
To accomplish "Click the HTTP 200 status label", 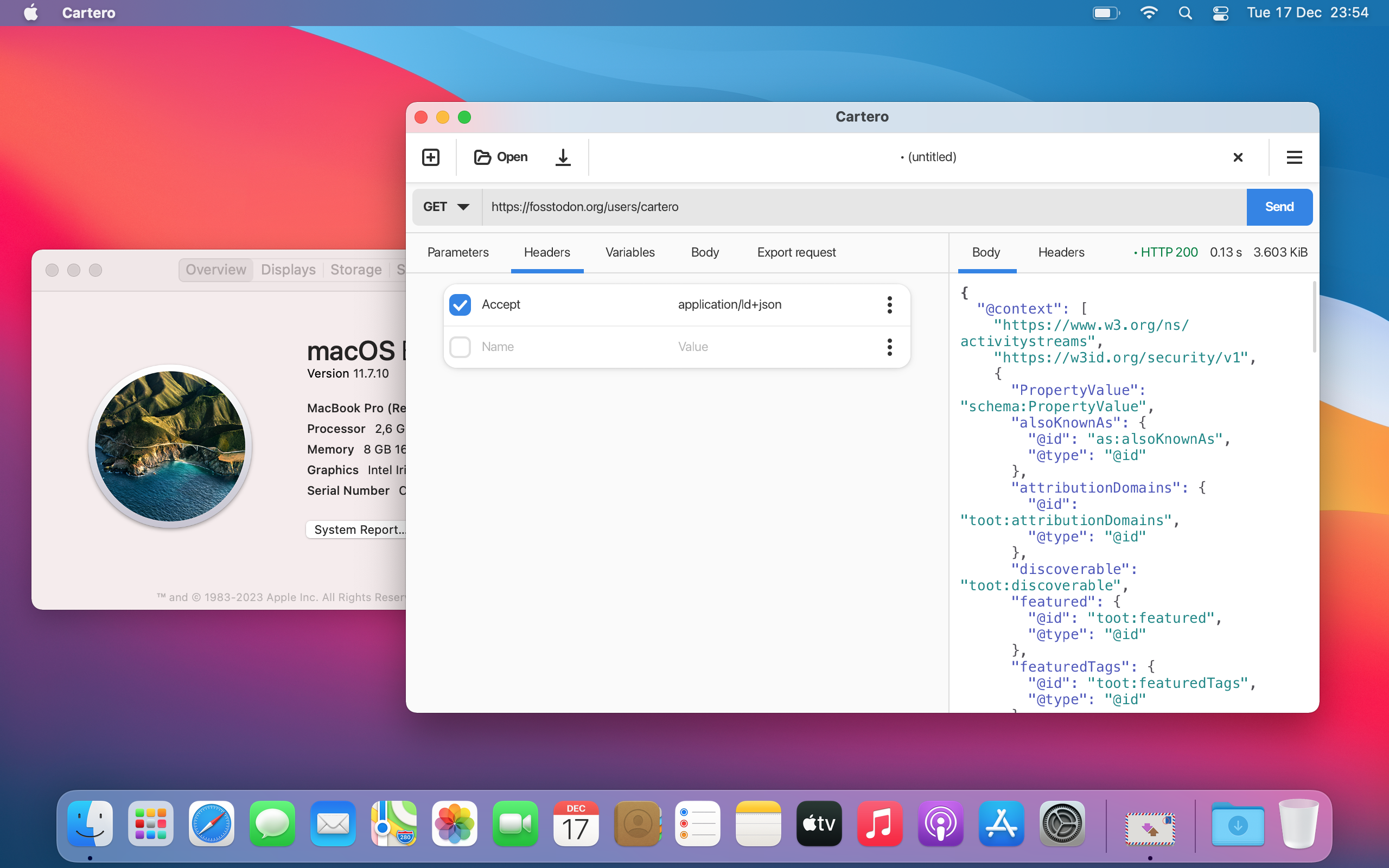I will [x=1165, y=253].
